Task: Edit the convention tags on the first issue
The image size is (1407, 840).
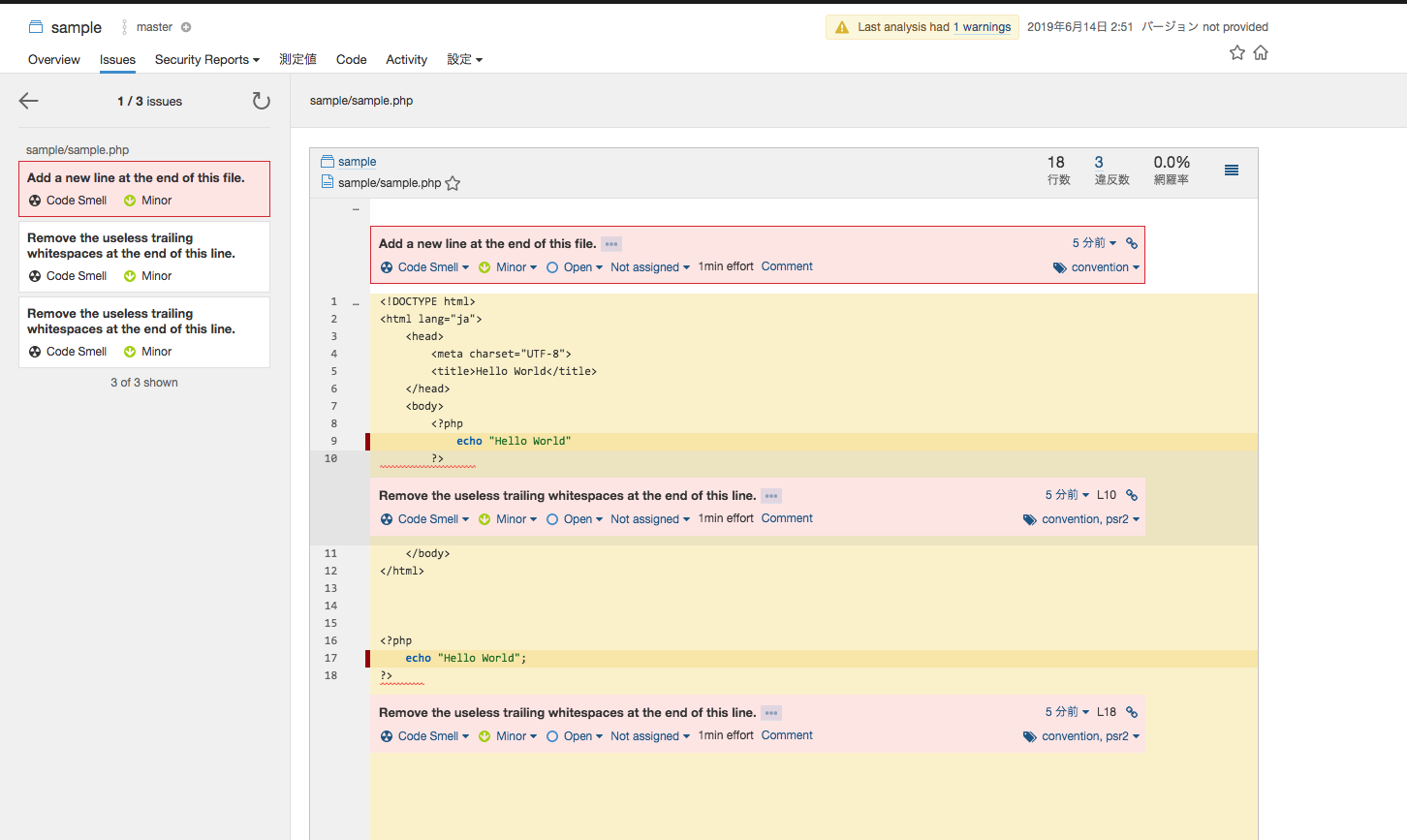Action: (1096, 267)
